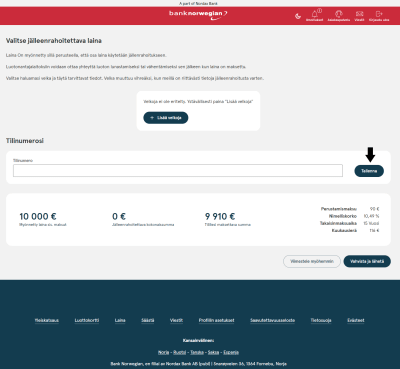
Task: Open Profiilin asetukset footer link
Action: pos(216,320)
